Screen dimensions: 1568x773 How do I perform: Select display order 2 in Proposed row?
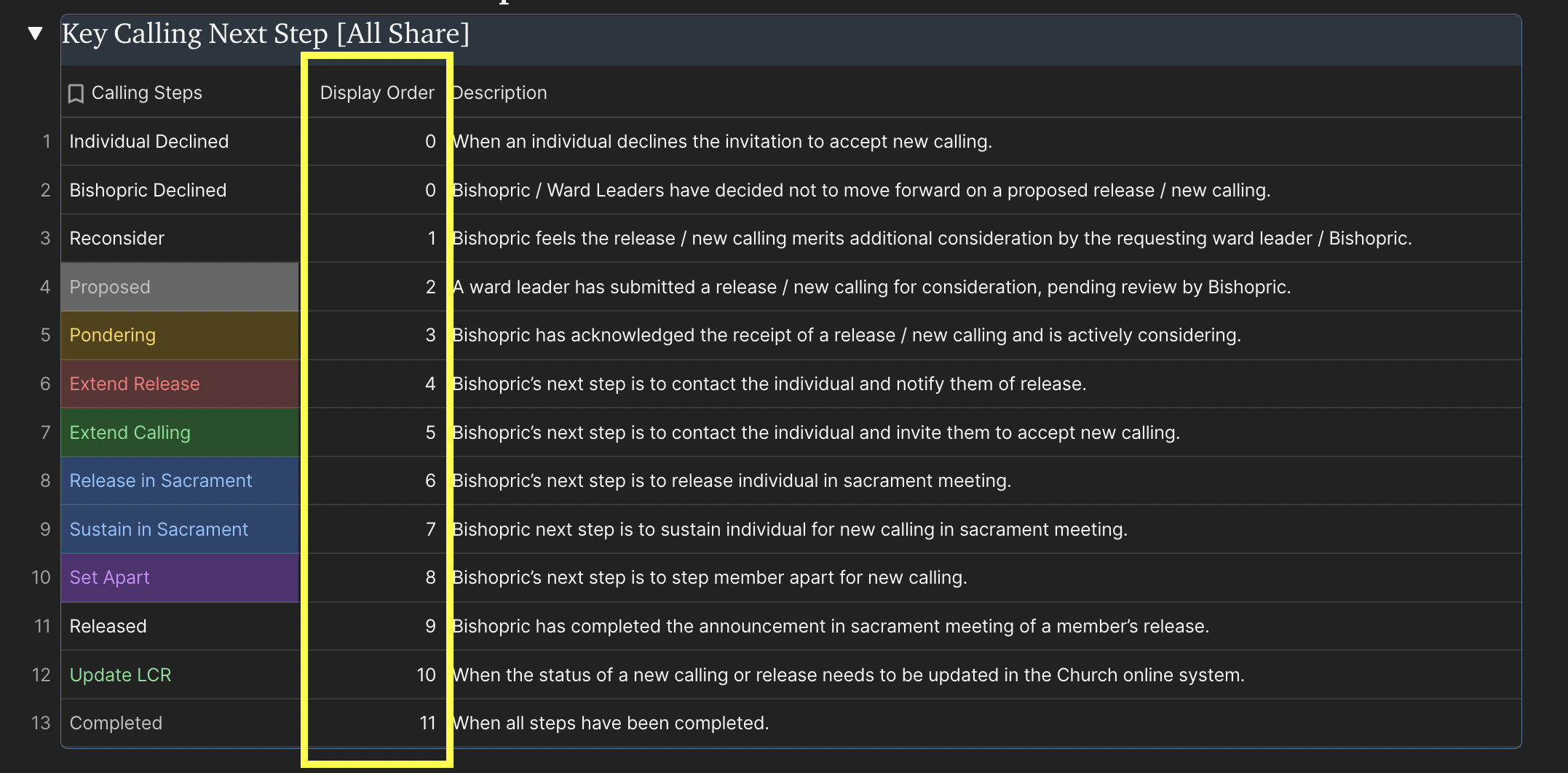point(431,287)
